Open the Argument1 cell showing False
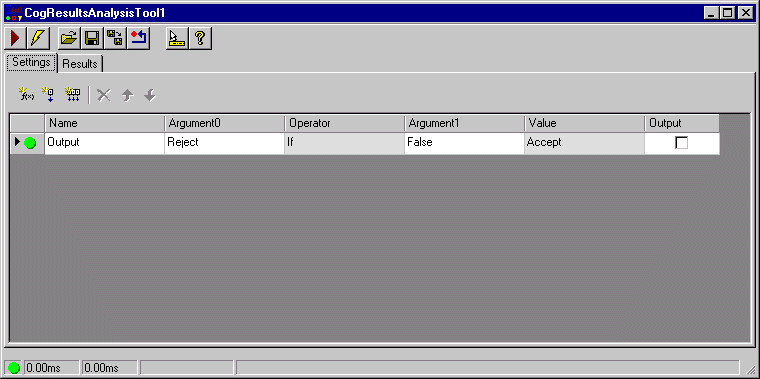 click(464, 143)
